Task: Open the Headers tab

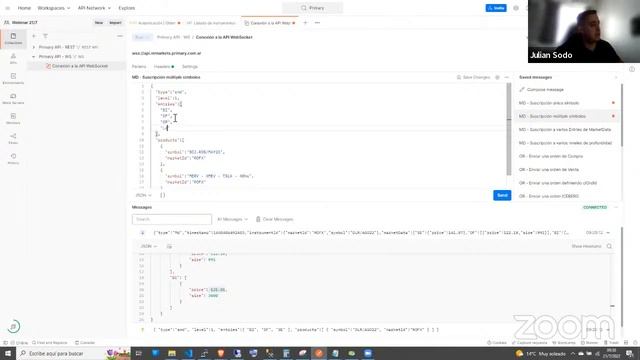Action: (x=163, y=67)
